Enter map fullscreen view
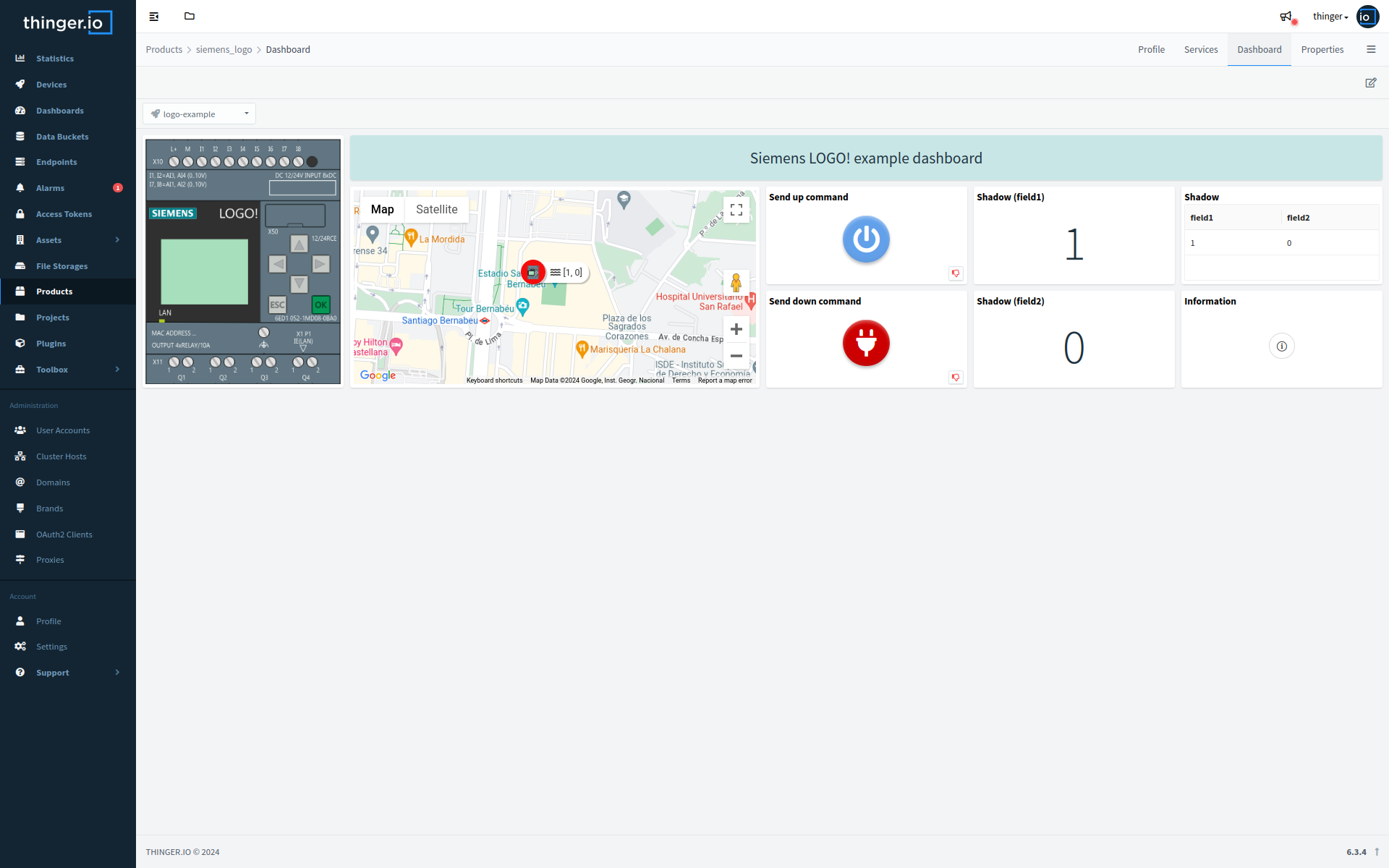This screenshot has height=868, width=1389. coord(736,210)
